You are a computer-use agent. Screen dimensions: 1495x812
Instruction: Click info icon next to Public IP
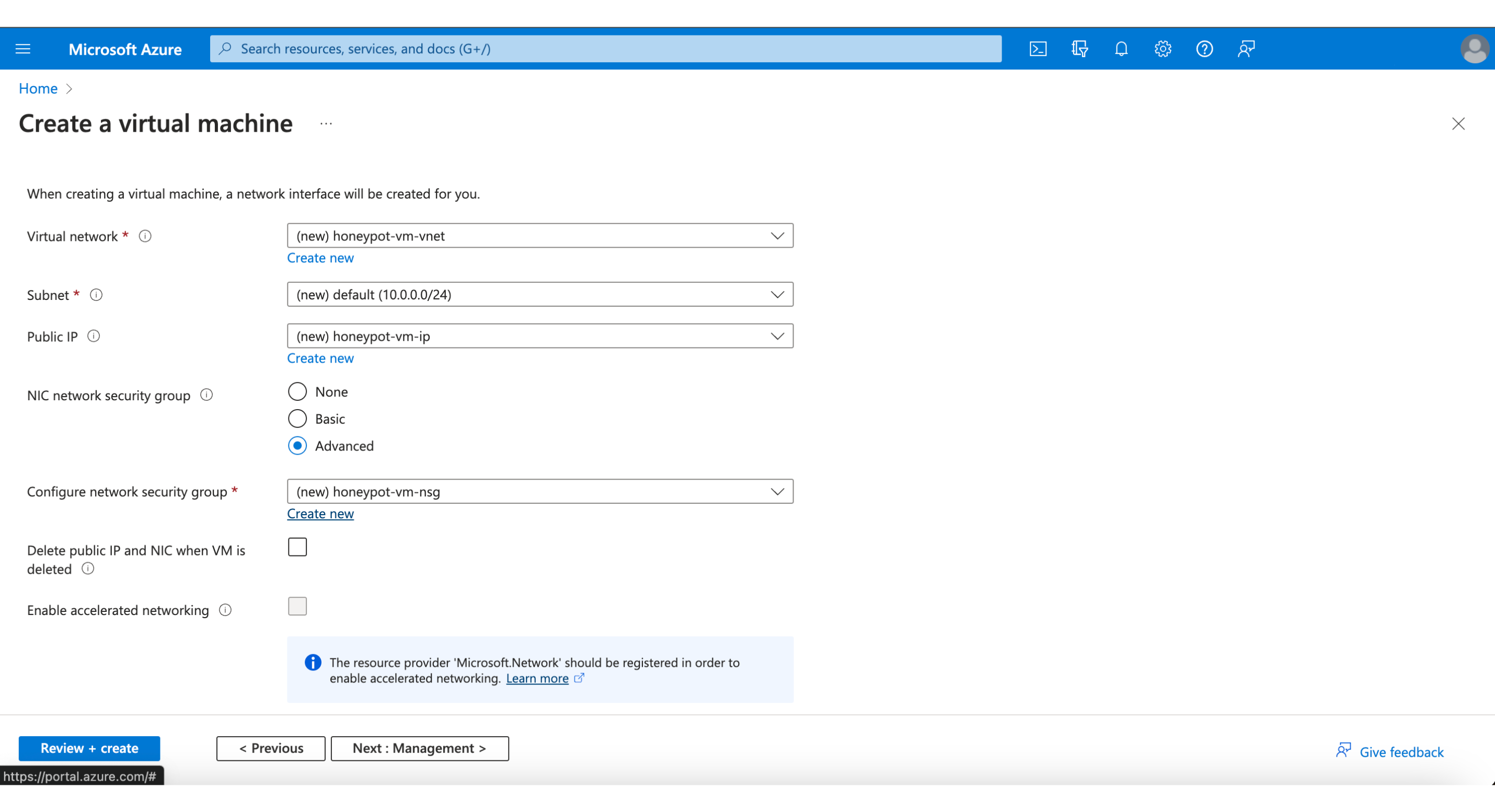click(94, 337)
